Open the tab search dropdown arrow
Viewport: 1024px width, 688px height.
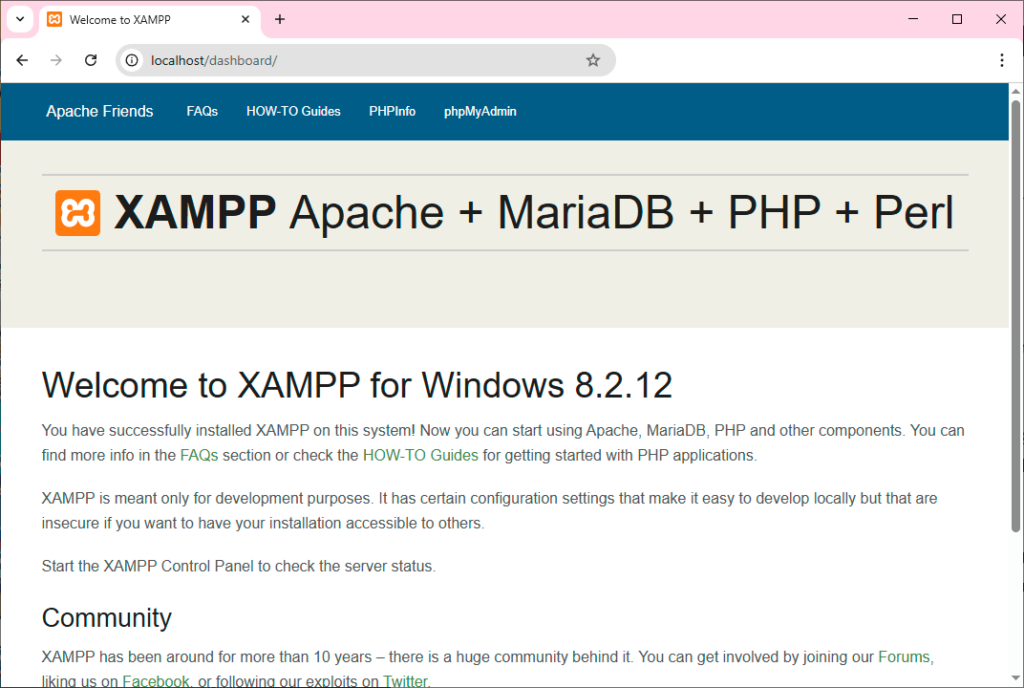(x=20, y=19)
